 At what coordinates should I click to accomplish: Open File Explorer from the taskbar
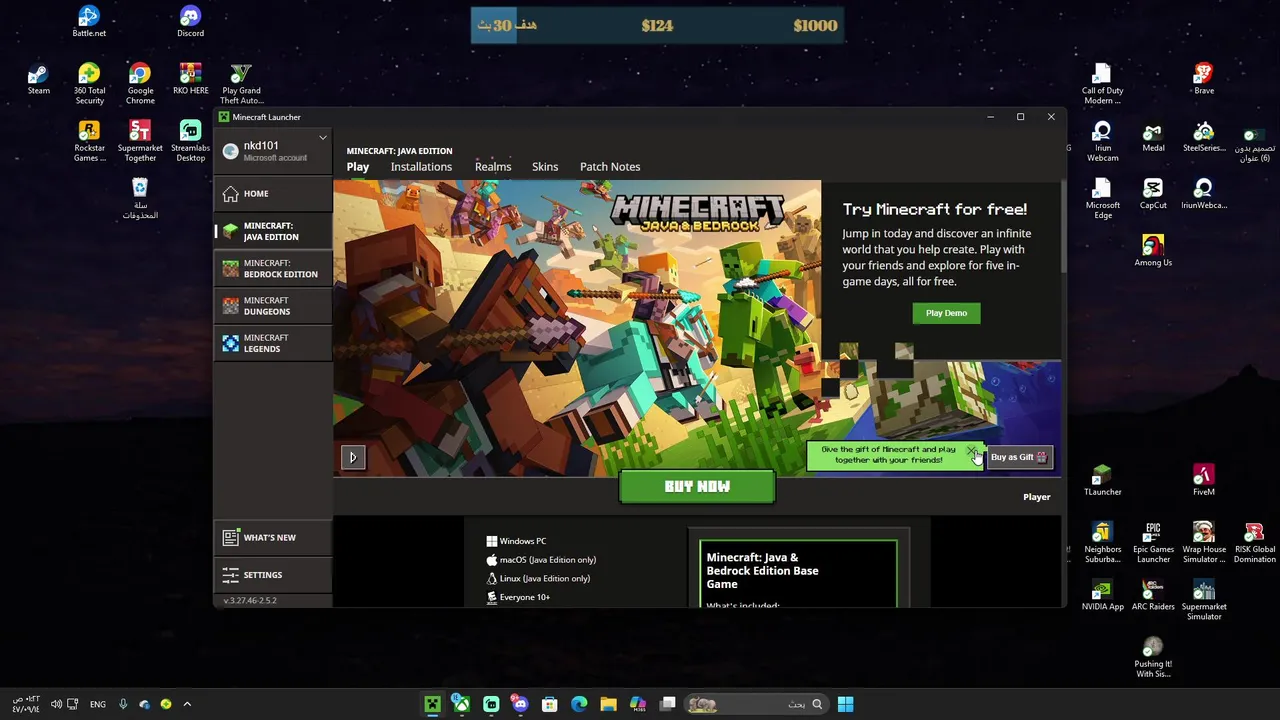click(x=608, y=704)
